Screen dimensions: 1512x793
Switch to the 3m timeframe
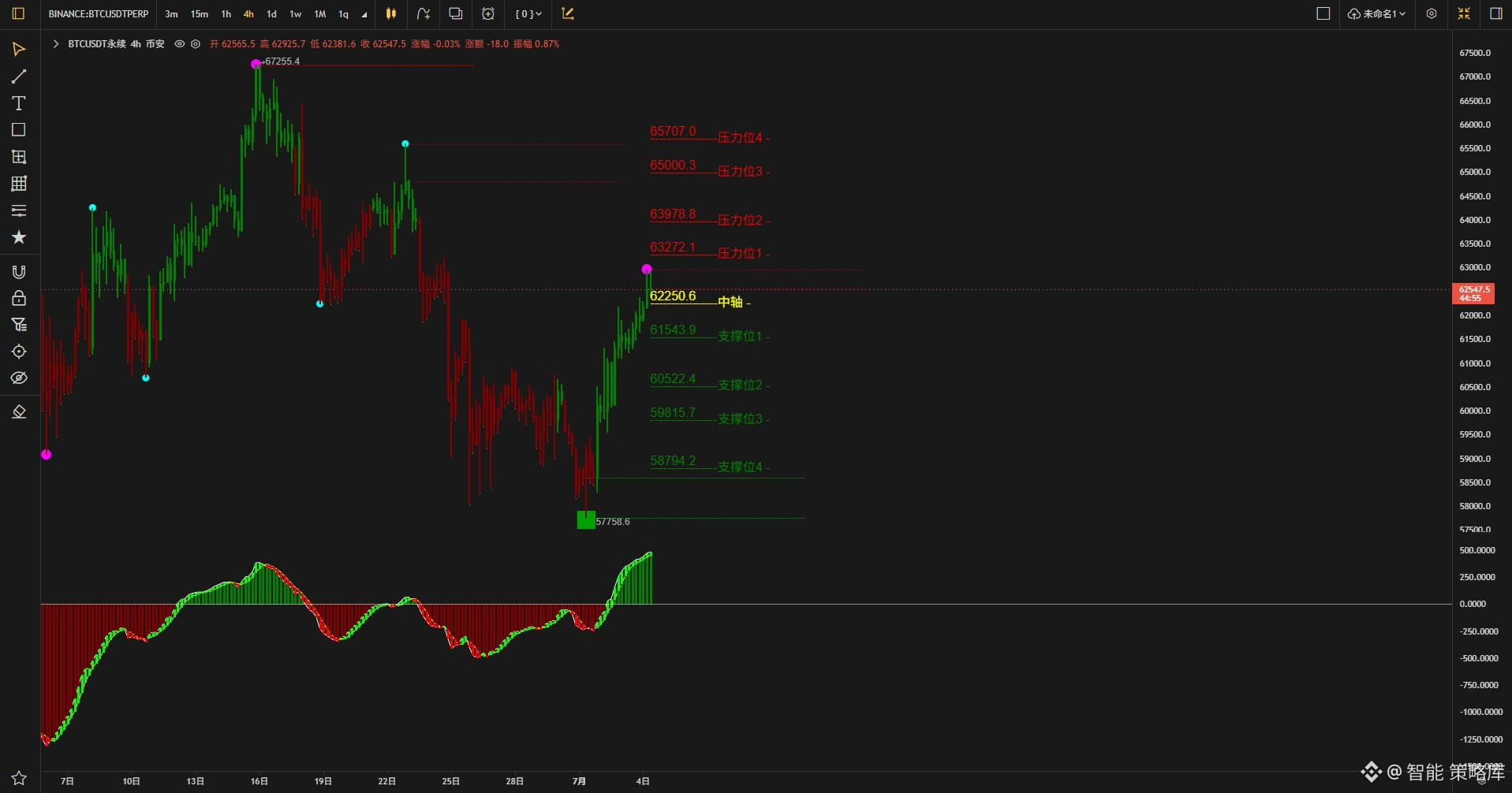[x=171, y=14]
